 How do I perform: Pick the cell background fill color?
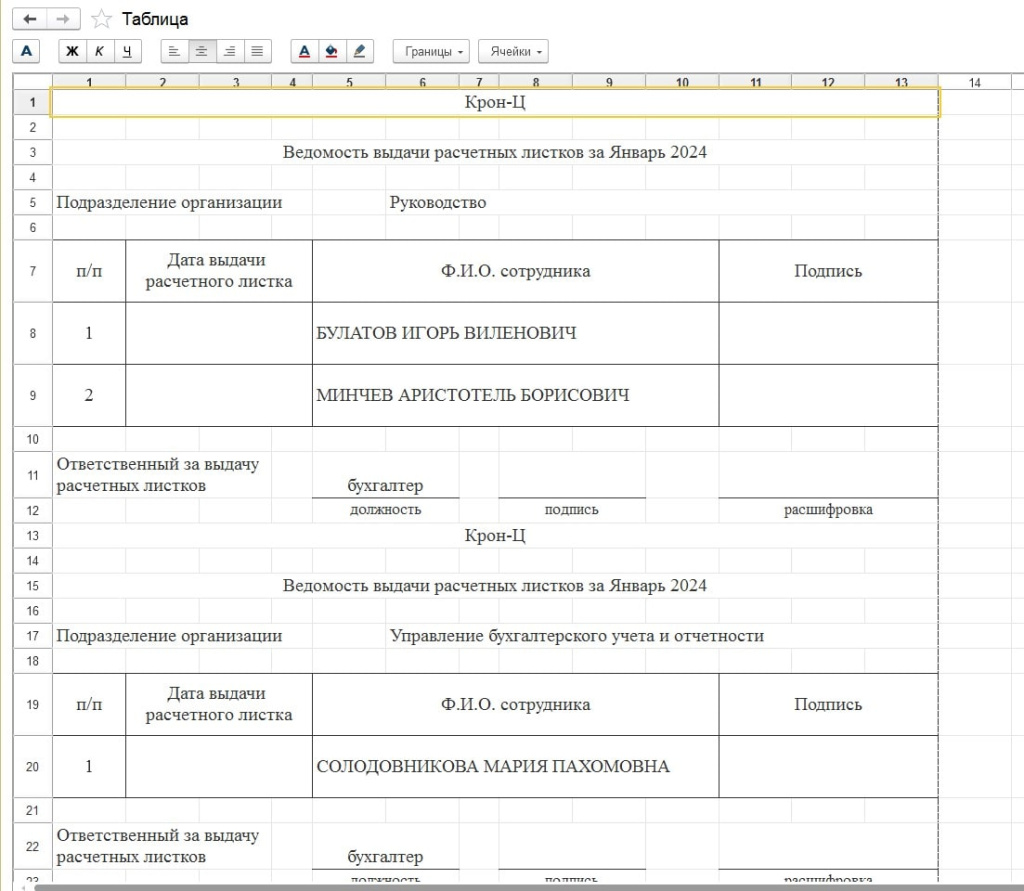click(332, 51)
